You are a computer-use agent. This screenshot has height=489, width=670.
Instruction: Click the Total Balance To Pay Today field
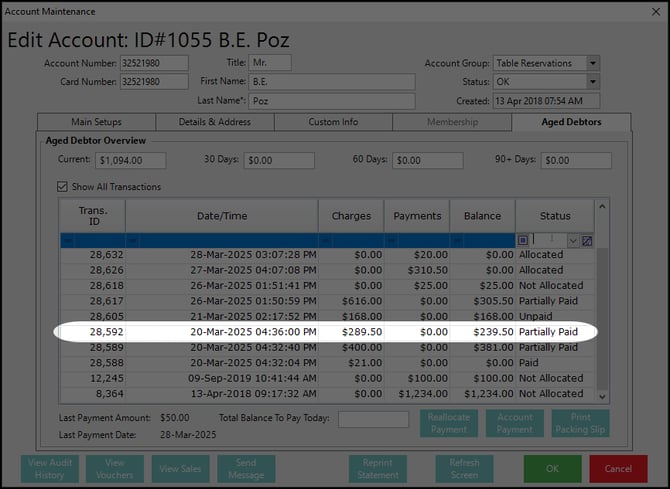tap(373, 418)
